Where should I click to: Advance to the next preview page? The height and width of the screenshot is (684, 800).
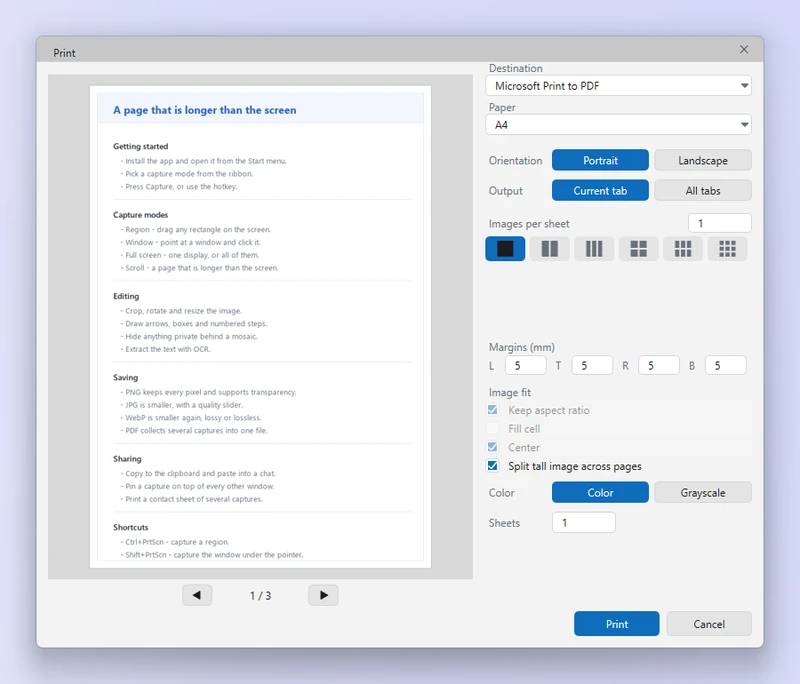323,595
